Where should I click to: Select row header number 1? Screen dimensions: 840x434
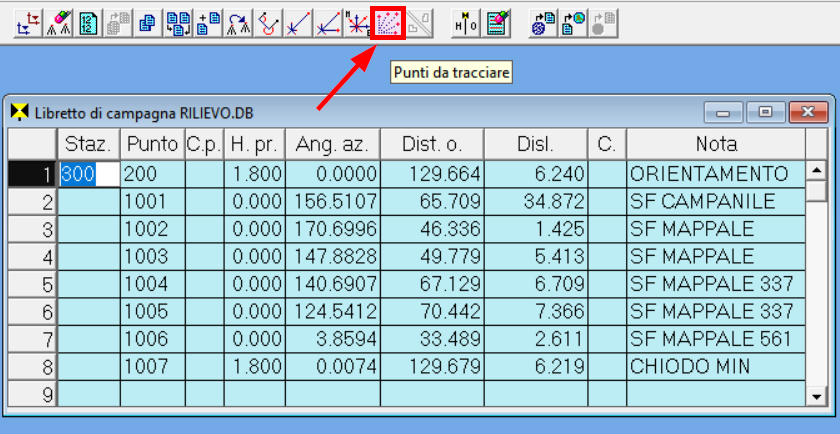[32, 174]
